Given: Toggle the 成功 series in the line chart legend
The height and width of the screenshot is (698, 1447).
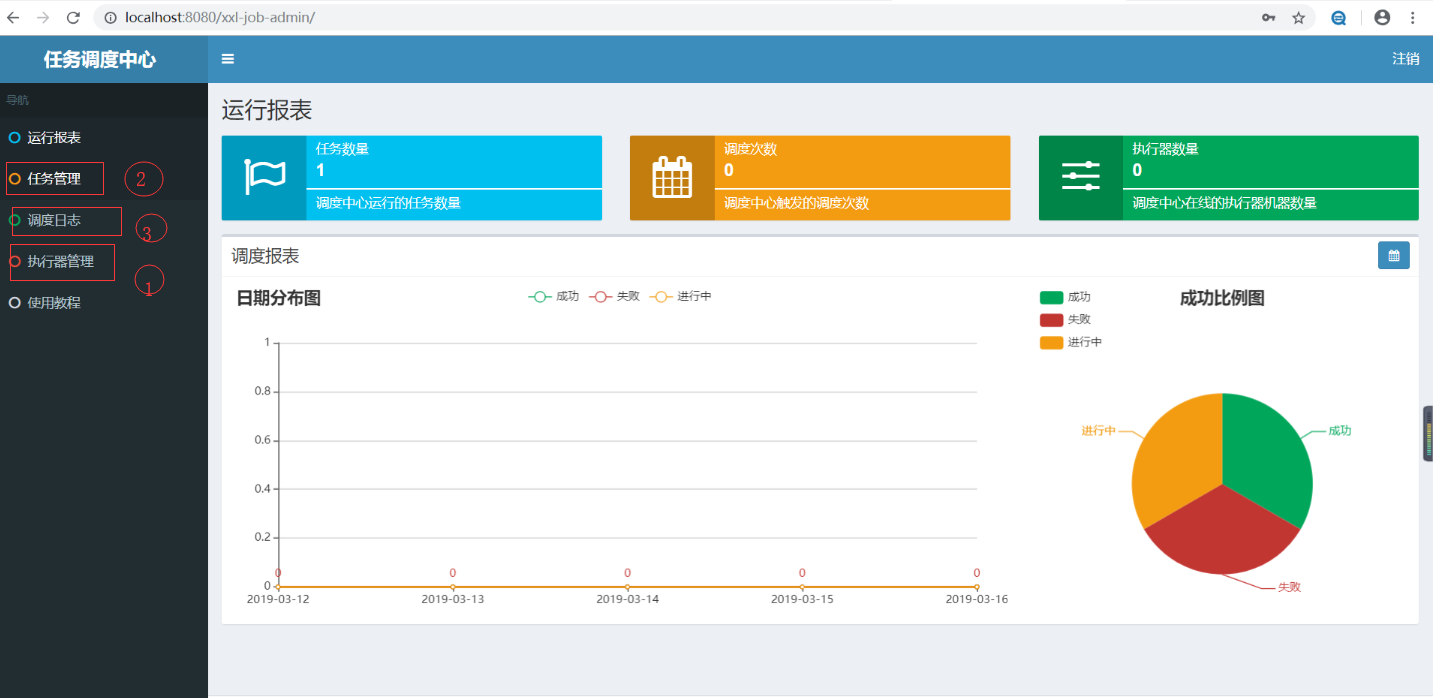Looking at the screenshot, I should [x=554, y=296].
